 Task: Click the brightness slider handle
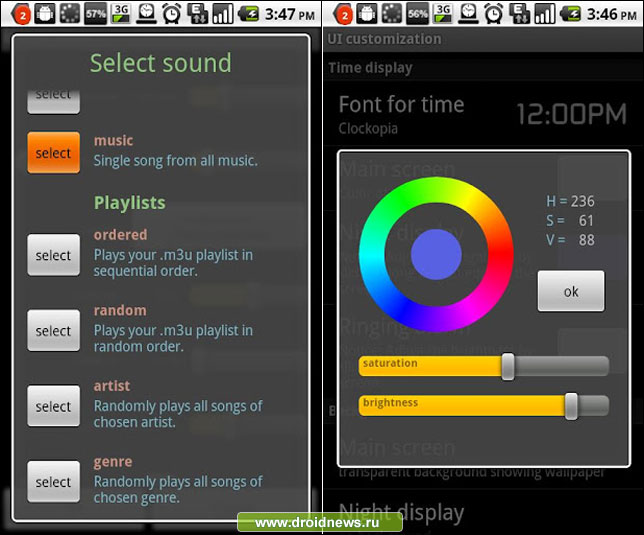point(571,406)
